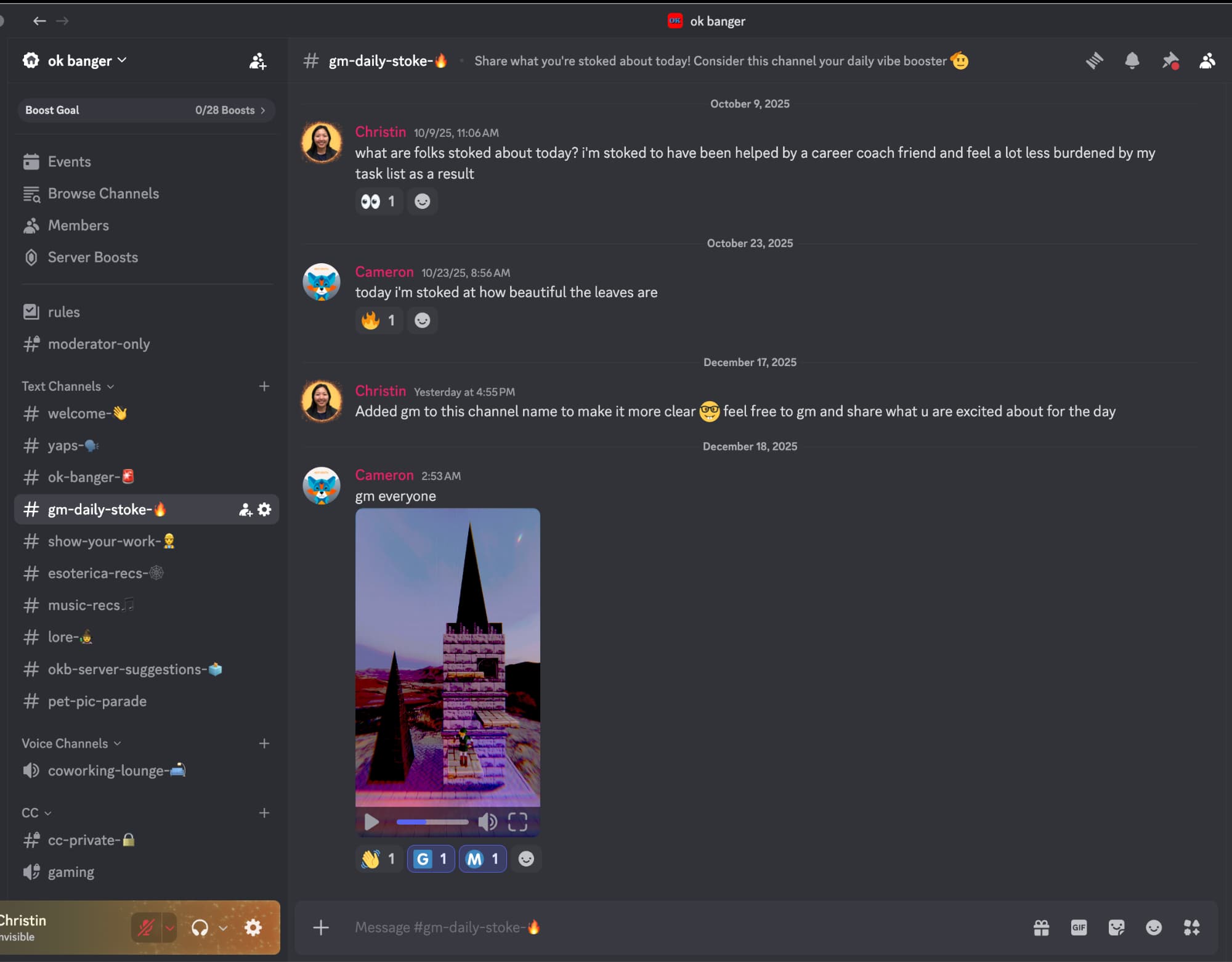
Task: Click Cameron's username on gm everyone message
Action: [384, 475]
